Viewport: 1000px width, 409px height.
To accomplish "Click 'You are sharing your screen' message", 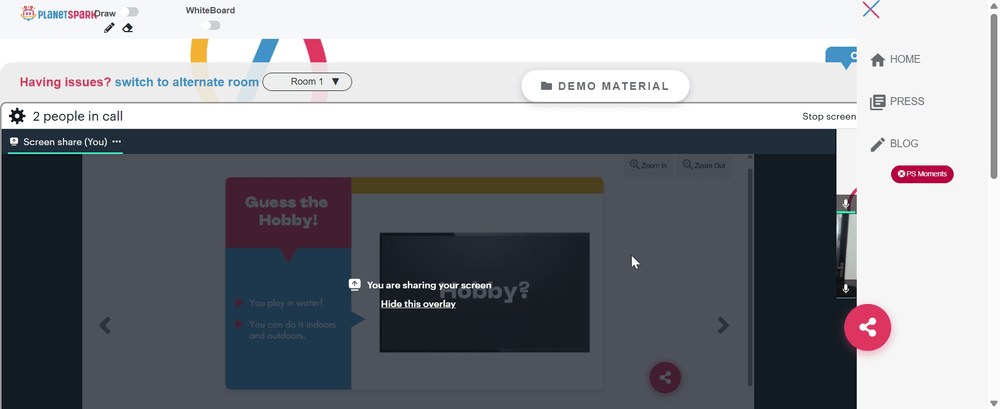I will click(x=429, y=285).
